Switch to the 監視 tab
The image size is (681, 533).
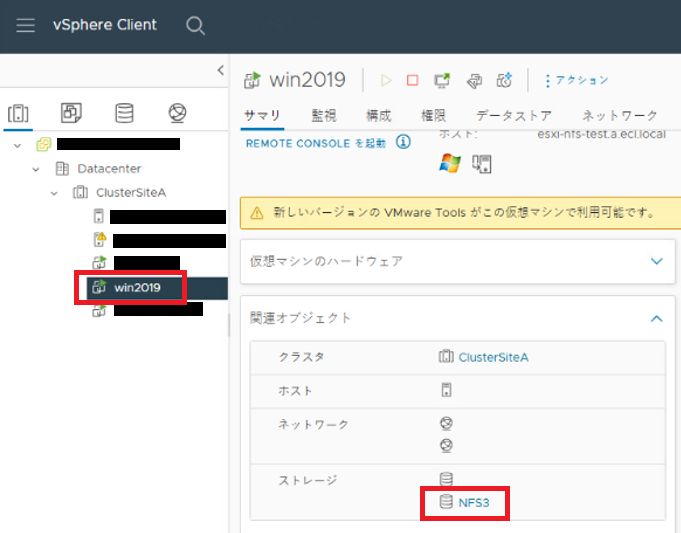tap(323, 116)
